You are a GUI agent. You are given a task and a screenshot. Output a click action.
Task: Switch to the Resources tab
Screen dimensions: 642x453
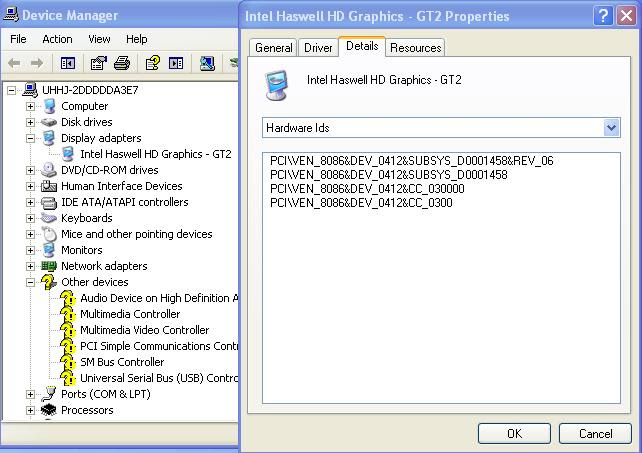tap(415, 48)
